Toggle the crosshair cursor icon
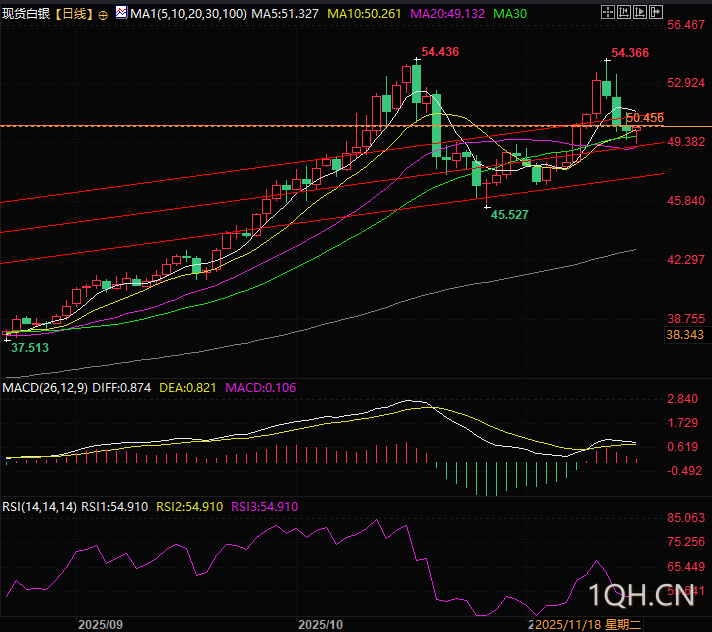Image resolution: width=712 pixels, height=632 pixels. click(608, 12)
